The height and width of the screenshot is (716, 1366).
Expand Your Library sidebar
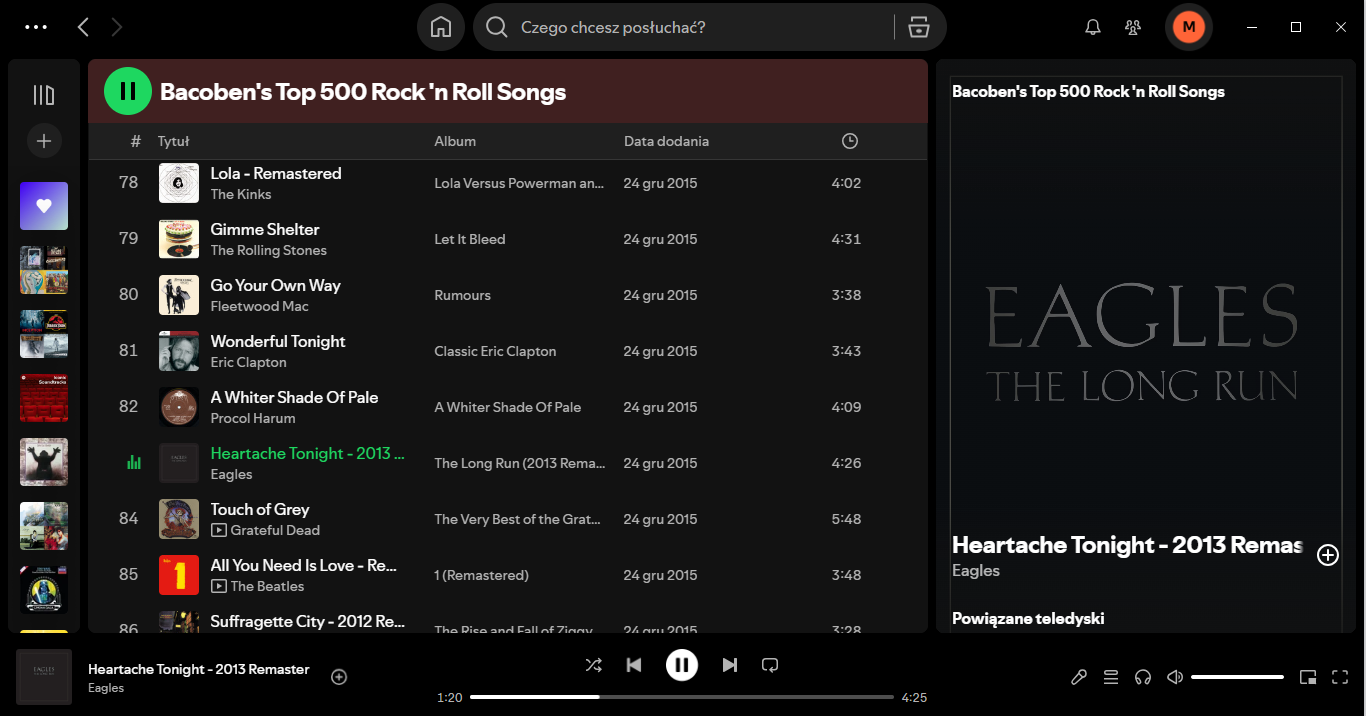(44, 95)
